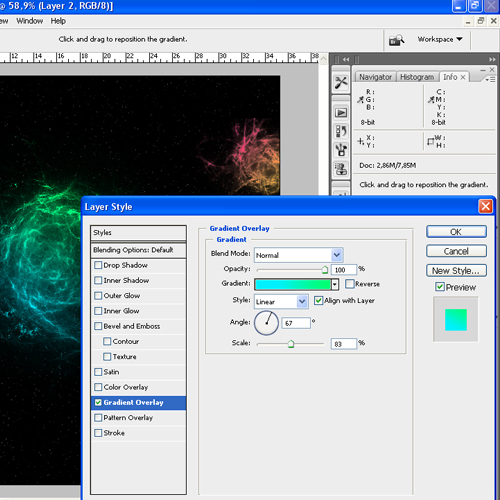Enable the Color Overlay checkbox
The image size is (500, 500).
pos(98,387)
